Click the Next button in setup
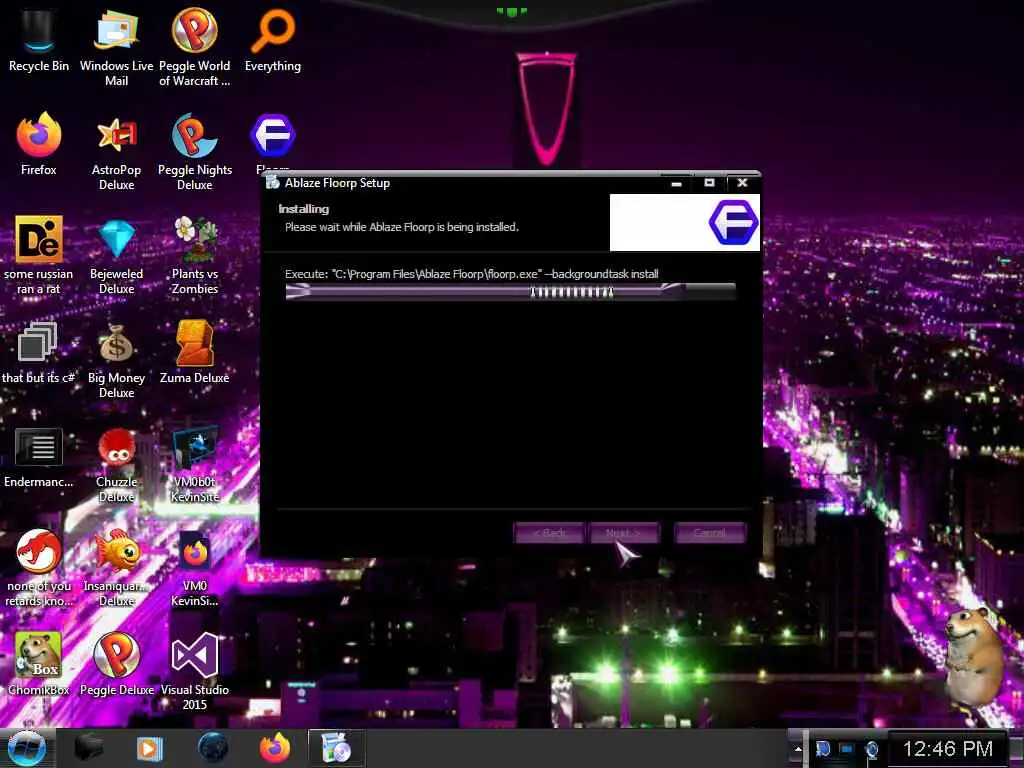 tap(624, 533)
